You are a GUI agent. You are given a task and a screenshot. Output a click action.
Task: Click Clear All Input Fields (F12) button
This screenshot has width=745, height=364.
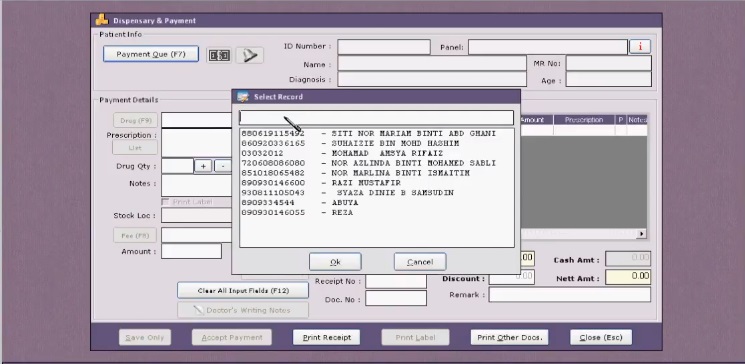pos(243,290)
